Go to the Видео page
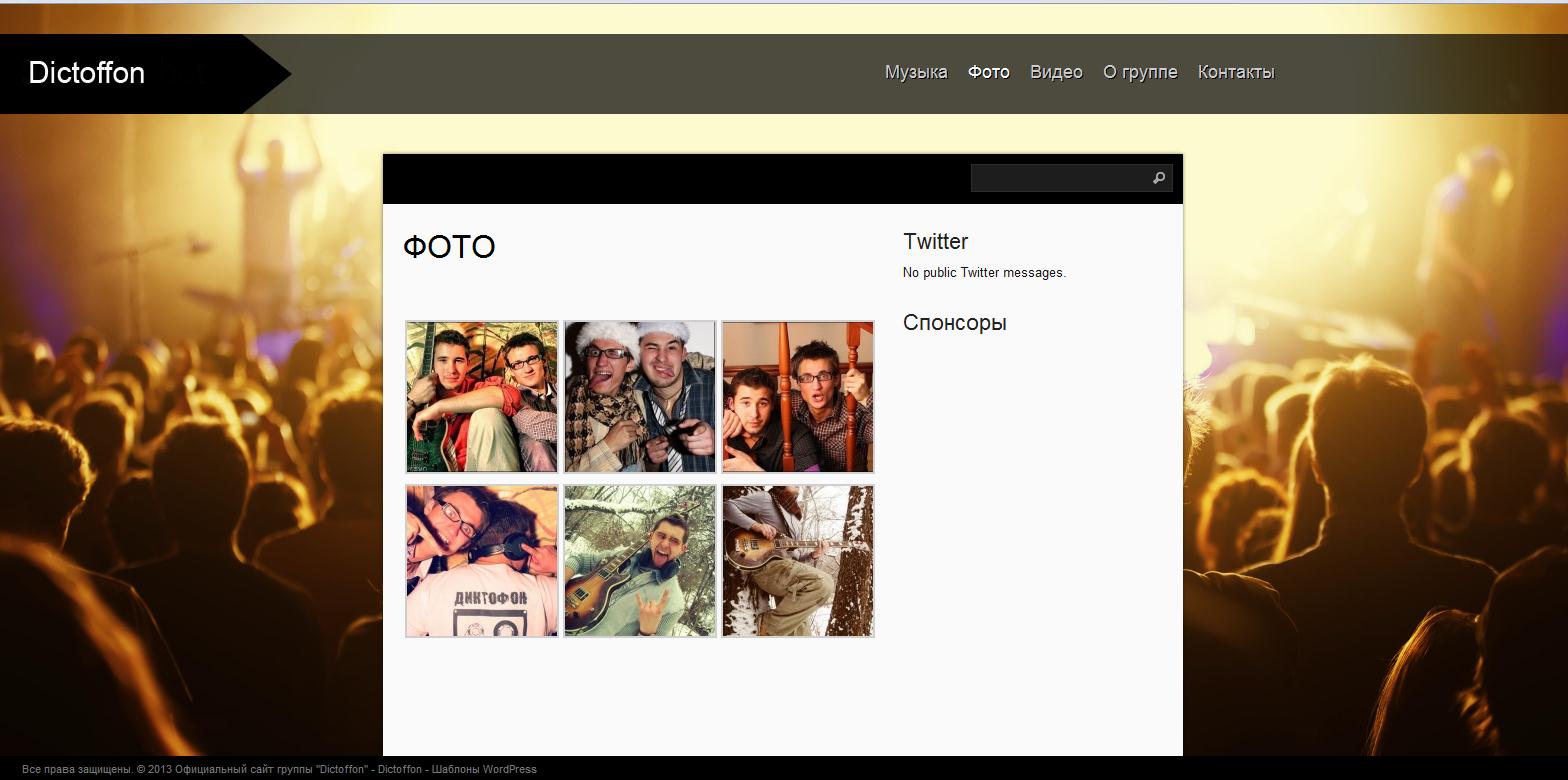The height and width of the screenshot is (780, 1568). pos(1056,72)
